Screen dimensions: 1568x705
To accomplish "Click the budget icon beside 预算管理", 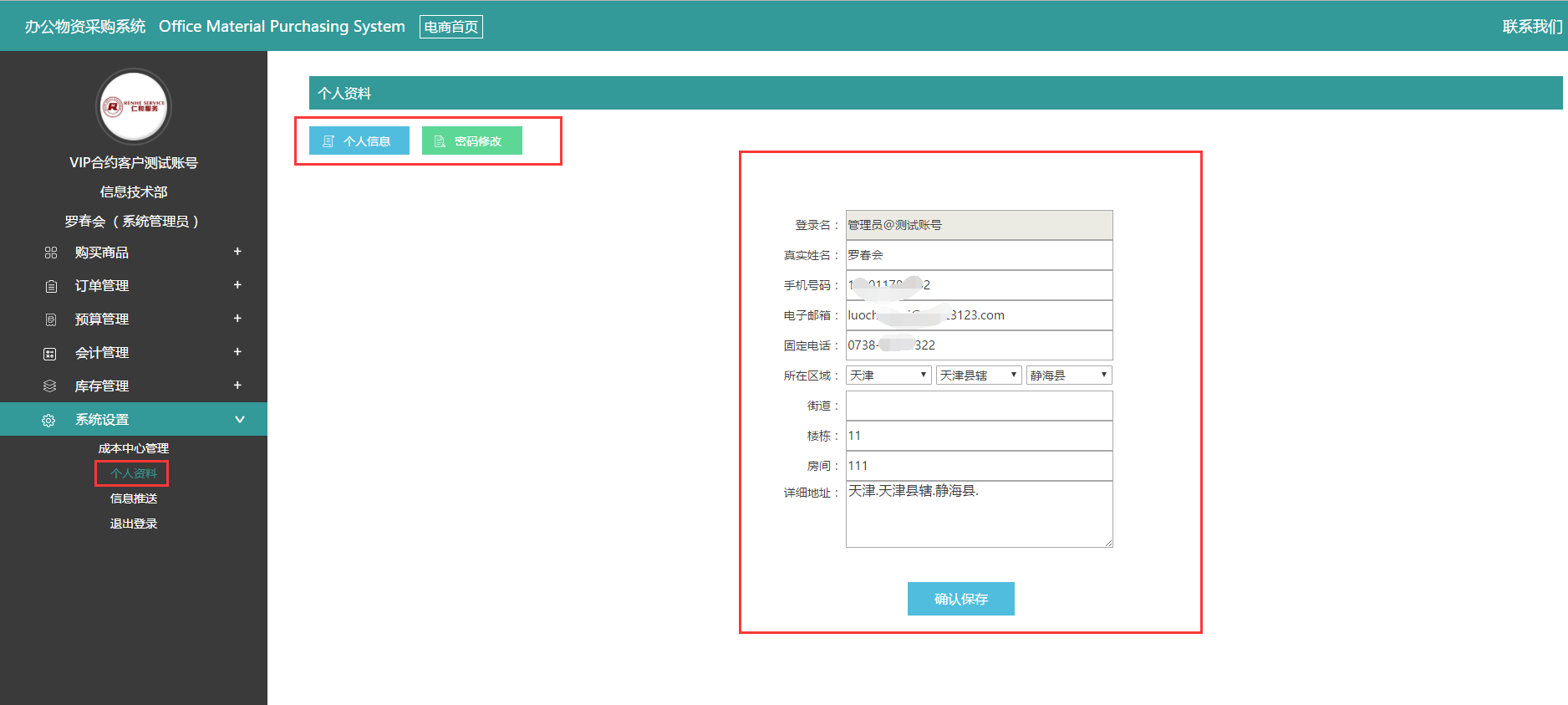I will coord(51,319).
